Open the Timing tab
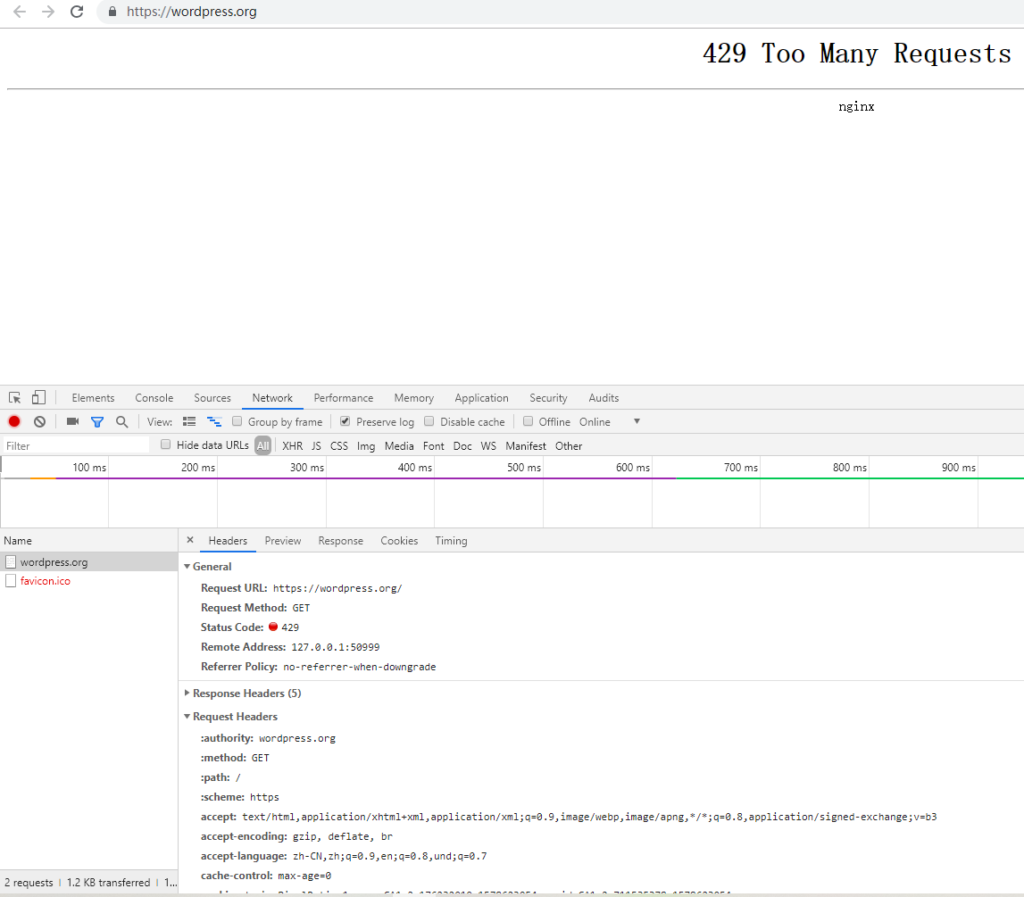 pyautogui.click(x=450, y=540)
